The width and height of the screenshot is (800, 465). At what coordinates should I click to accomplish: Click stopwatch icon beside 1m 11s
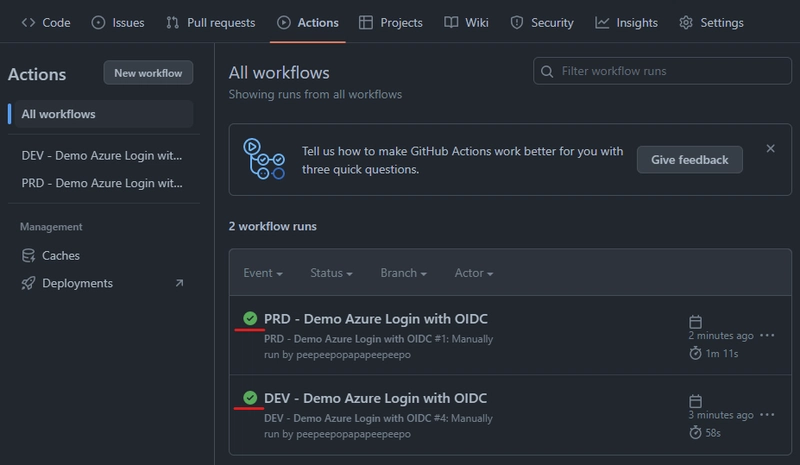[x=695, y=353]
